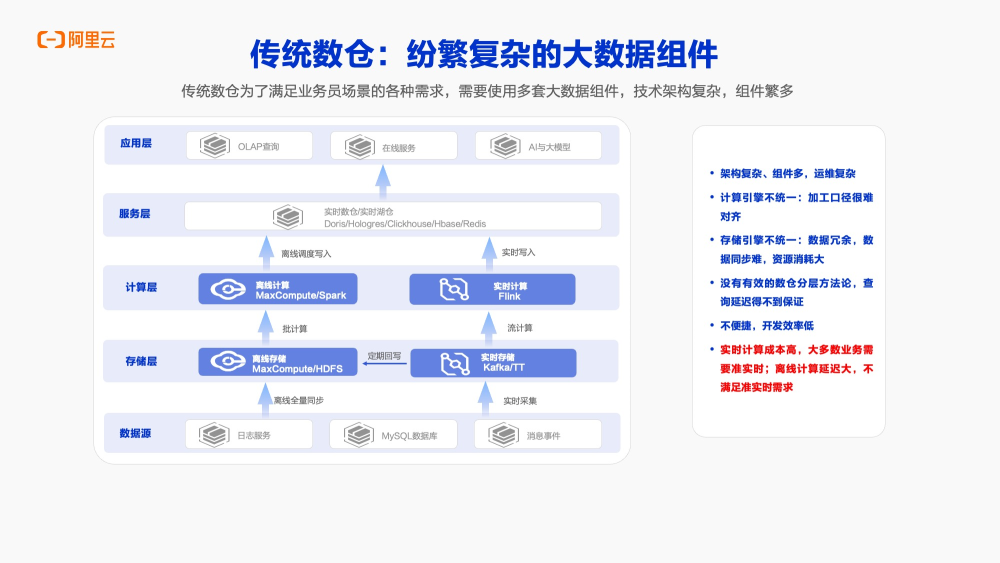Select the 消息事件 box
Viewport: 1000px width, 563px height.
pos(538,434)
